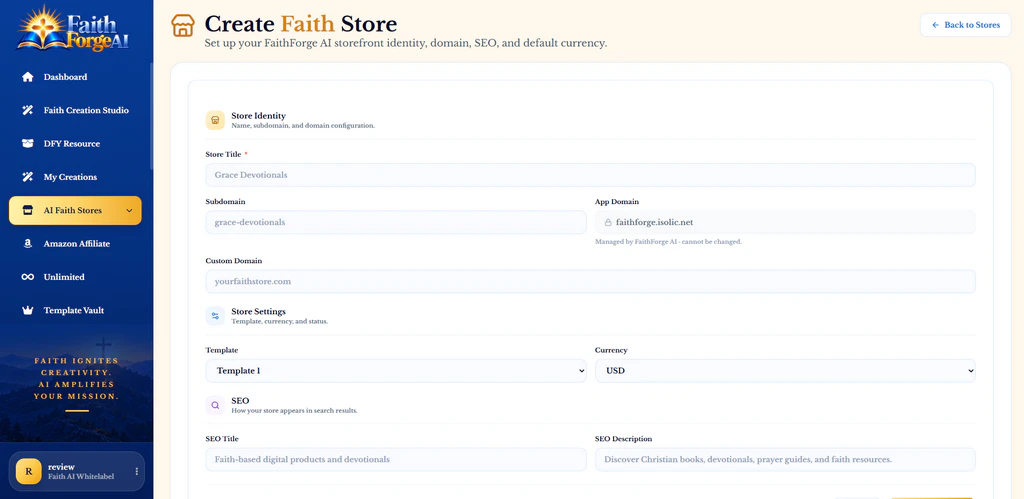Click the 'Faith AI Whitelabel' text
This screenshot has height=499, width=1024.
(x=81, y=477)
